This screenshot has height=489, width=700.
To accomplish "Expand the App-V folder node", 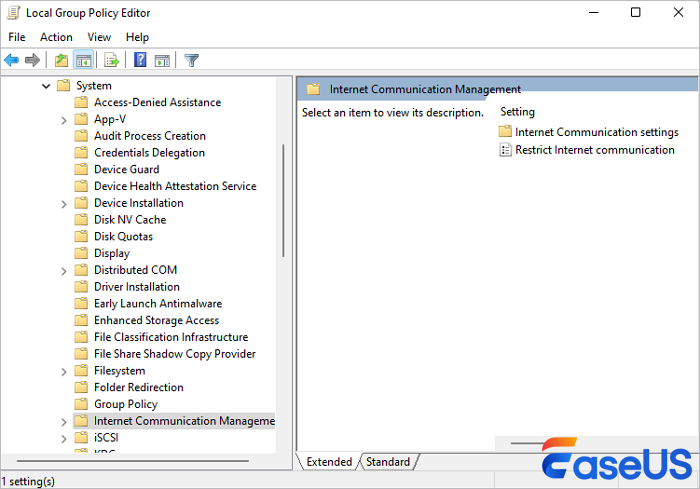I will 64,119.
